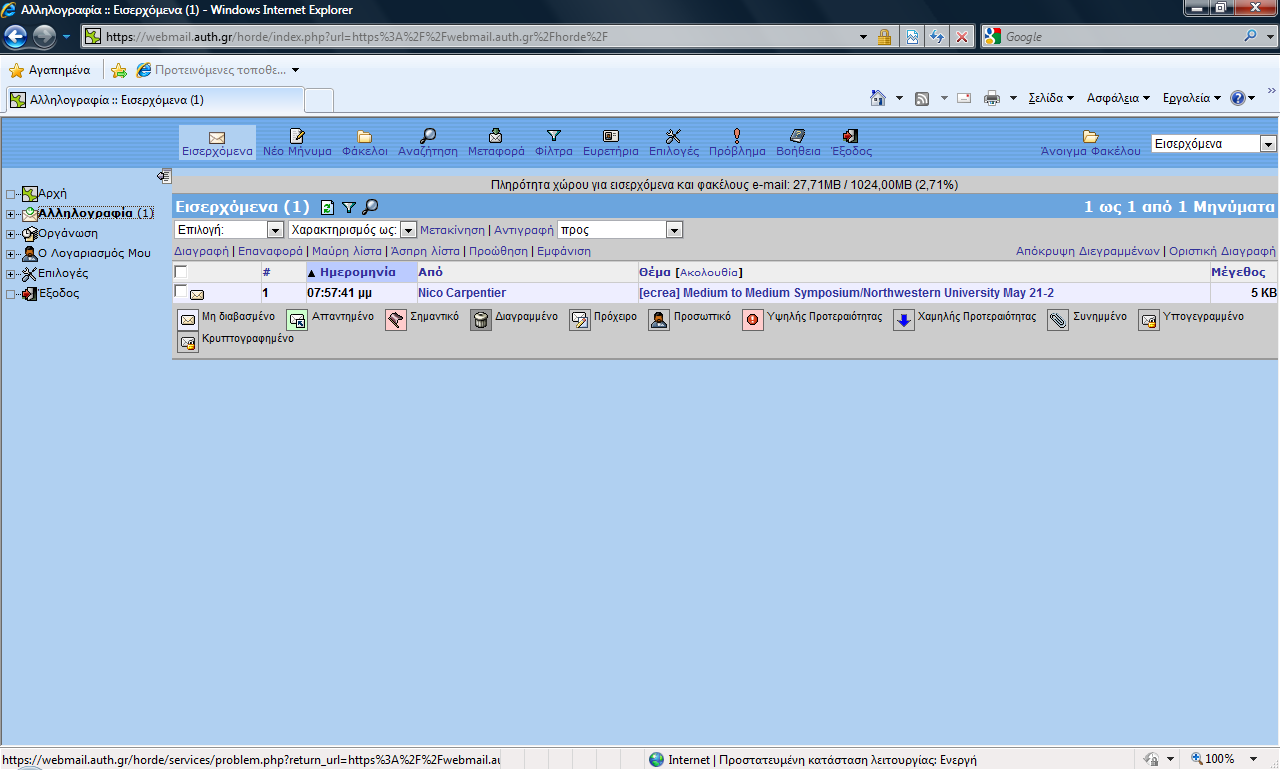
Task: Click the browser Refresh button
Action: click(x=937, y=37)
